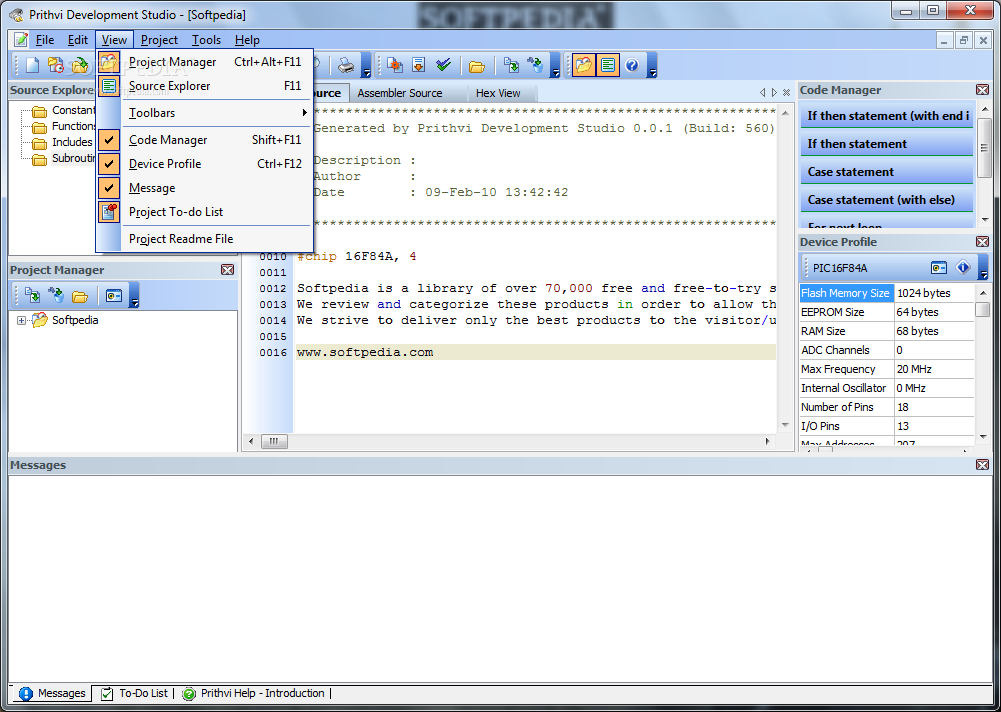
Task: Click the tab scroll right arrow in the editor
Action: tap(774, 93)
